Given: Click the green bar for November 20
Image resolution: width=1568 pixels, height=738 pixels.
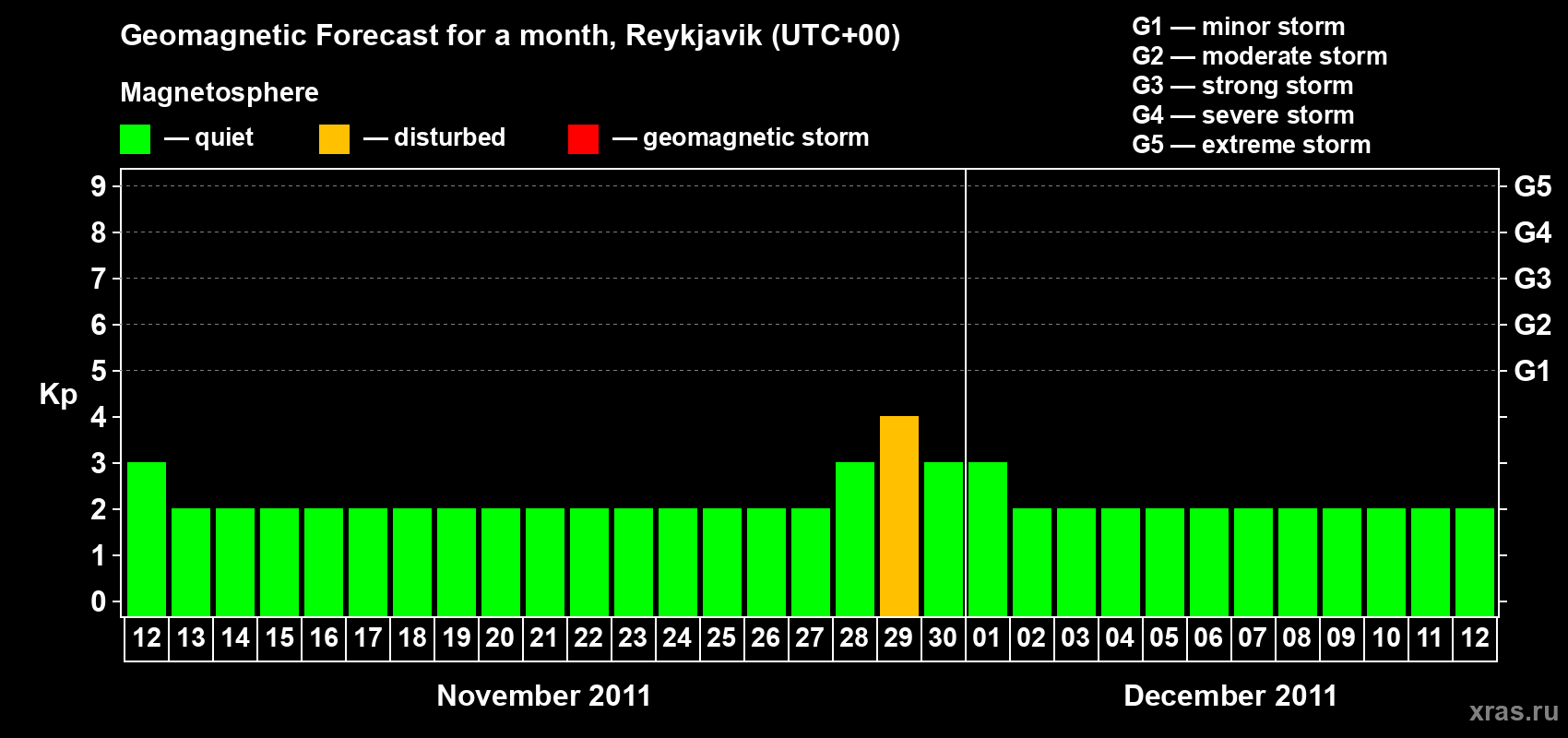Looking at the screenshot, I should click(x=501, y=562).
